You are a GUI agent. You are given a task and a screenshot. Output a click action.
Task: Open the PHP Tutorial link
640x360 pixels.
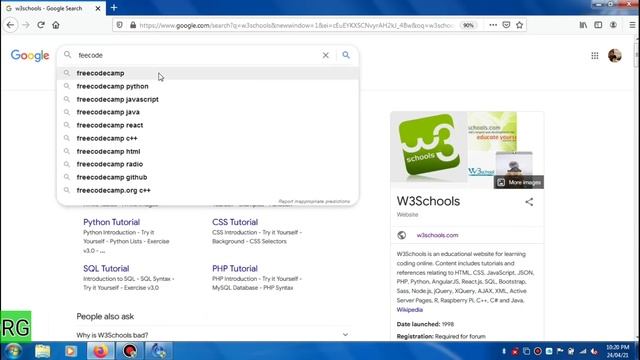[x=235, y=269]
